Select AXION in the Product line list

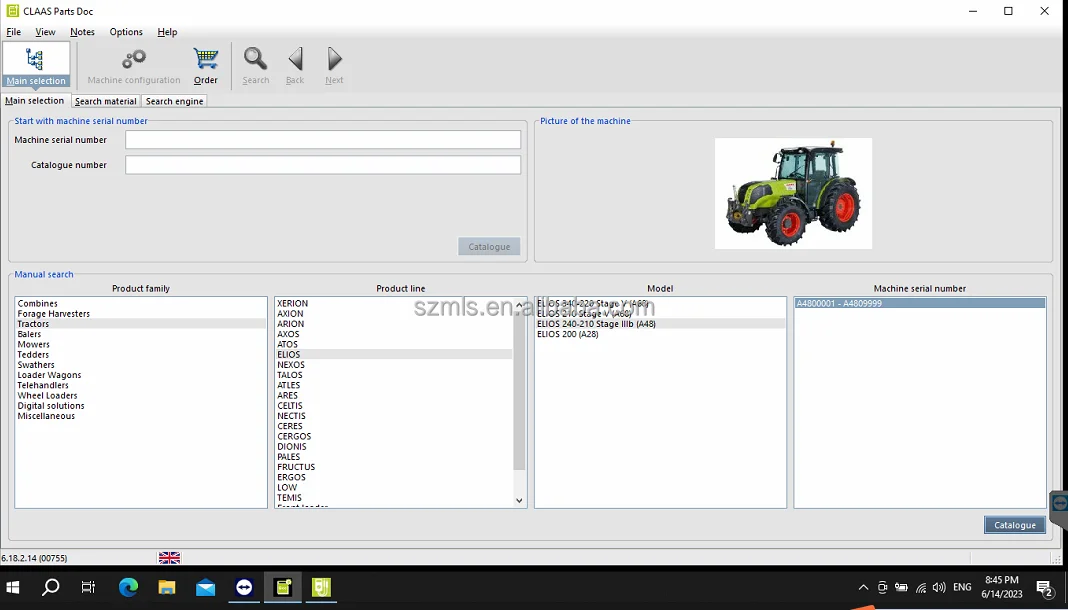click(290, 314)
